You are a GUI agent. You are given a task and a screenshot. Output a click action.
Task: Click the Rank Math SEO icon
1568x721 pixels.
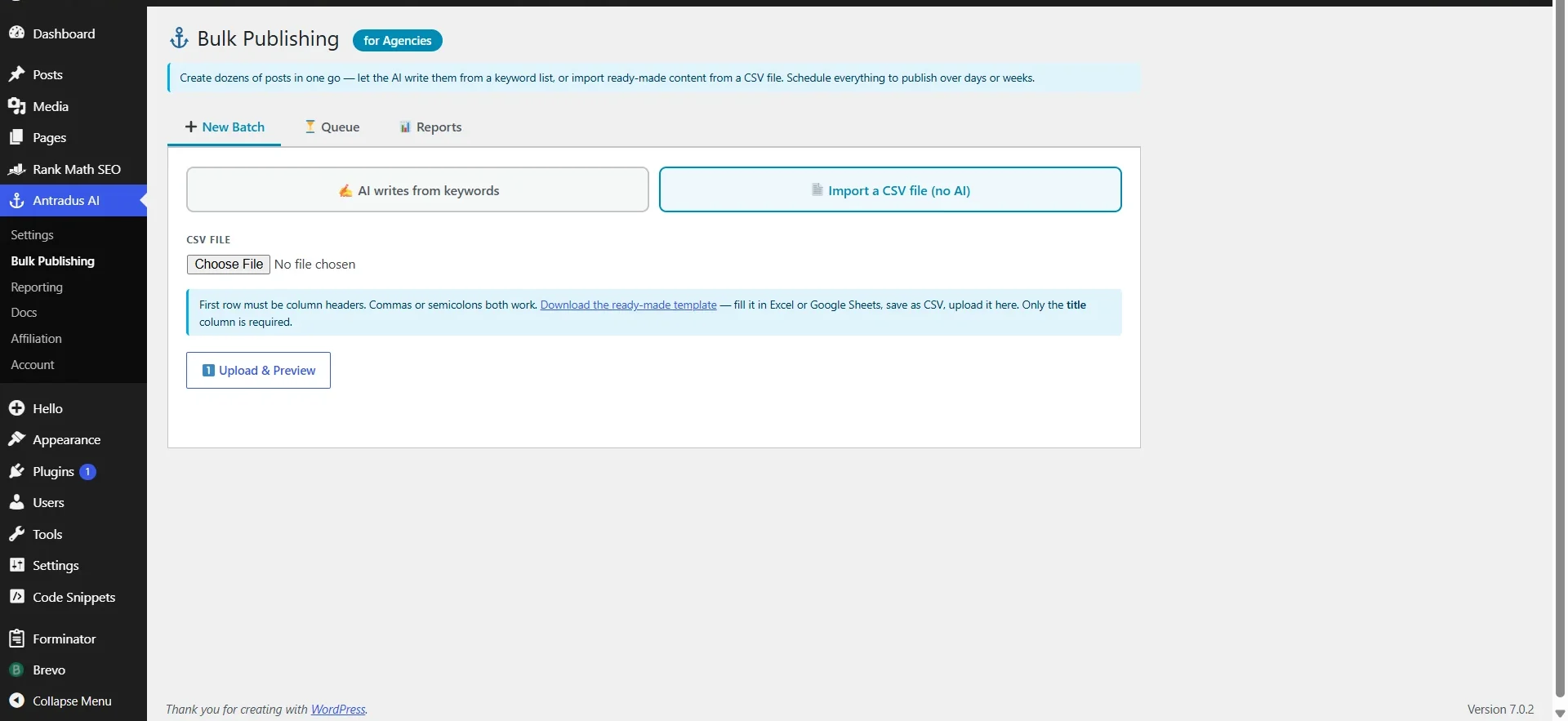16,169
